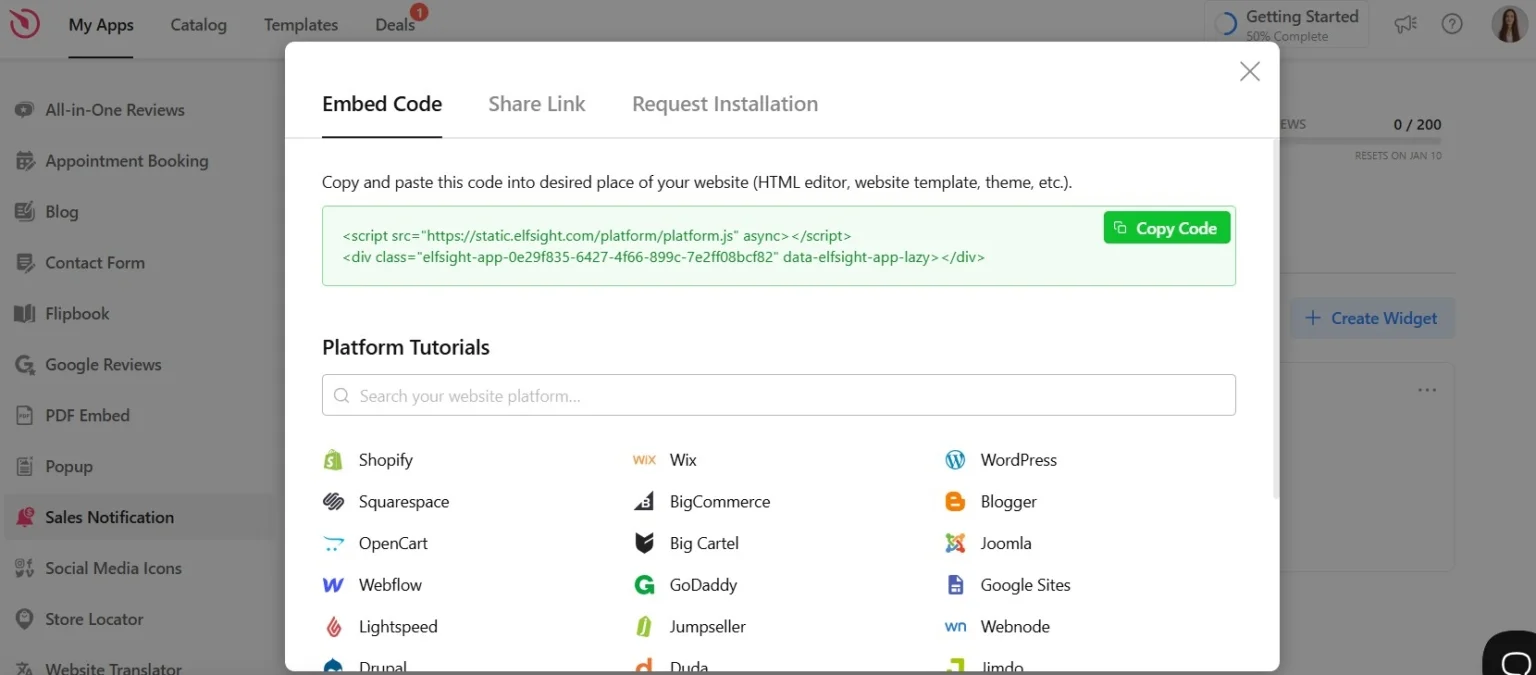Open the profile menu via the avatar
Screen dimensions: 1536x675
point(1509,23)
